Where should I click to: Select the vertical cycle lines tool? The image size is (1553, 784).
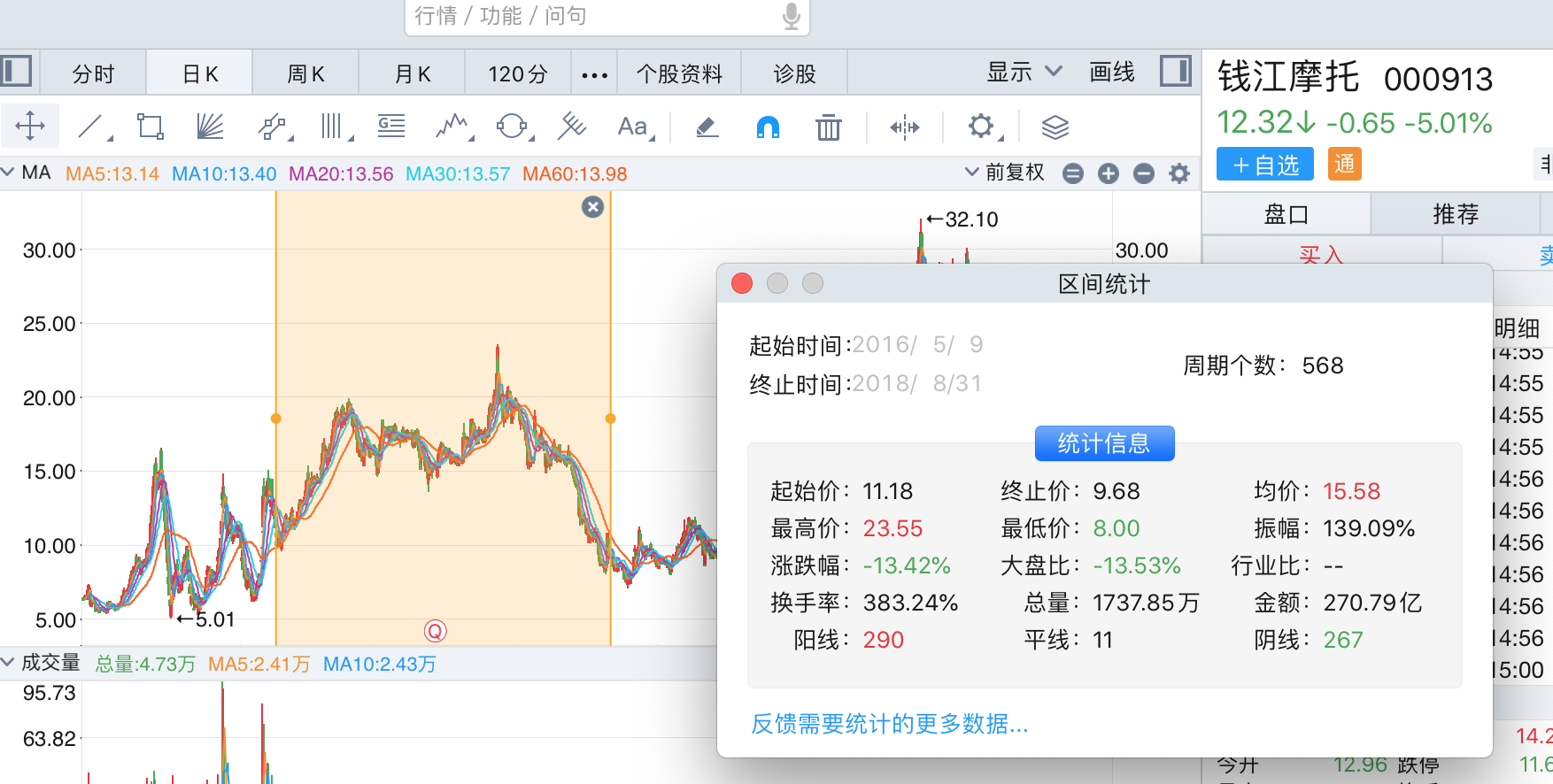[335, 127]
